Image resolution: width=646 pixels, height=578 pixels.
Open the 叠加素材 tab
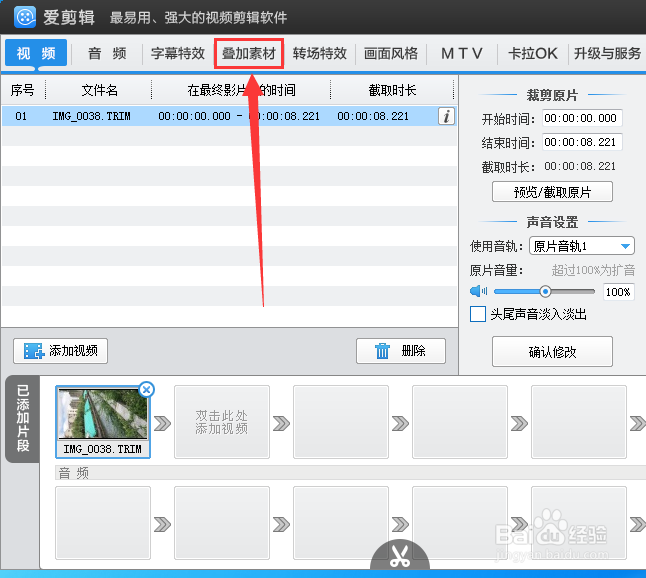coord(249,54)
